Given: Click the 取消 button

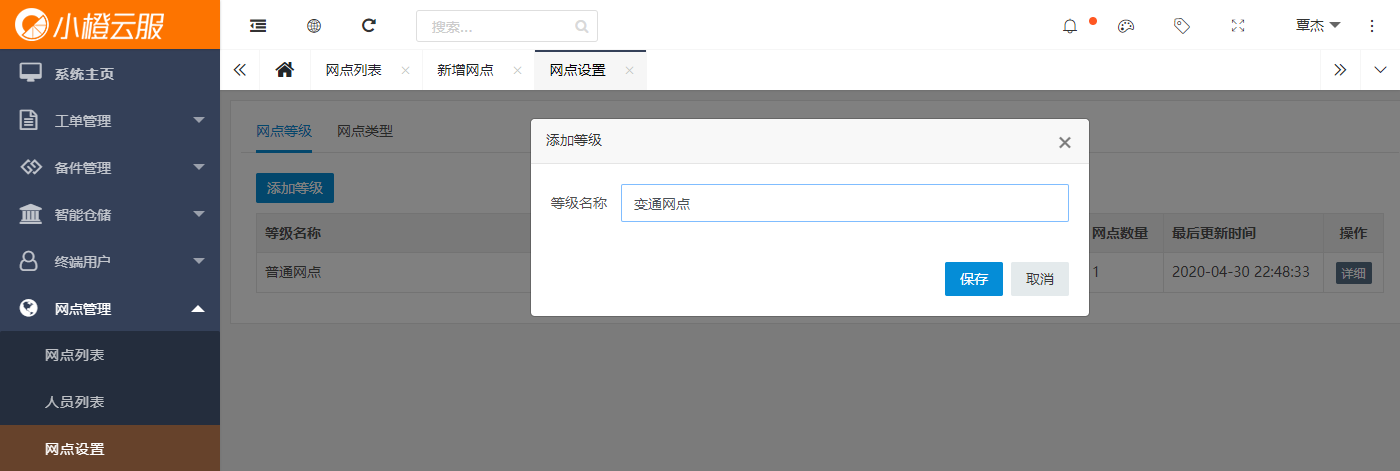Looking at the screenshot, I should pos(1040,279).
